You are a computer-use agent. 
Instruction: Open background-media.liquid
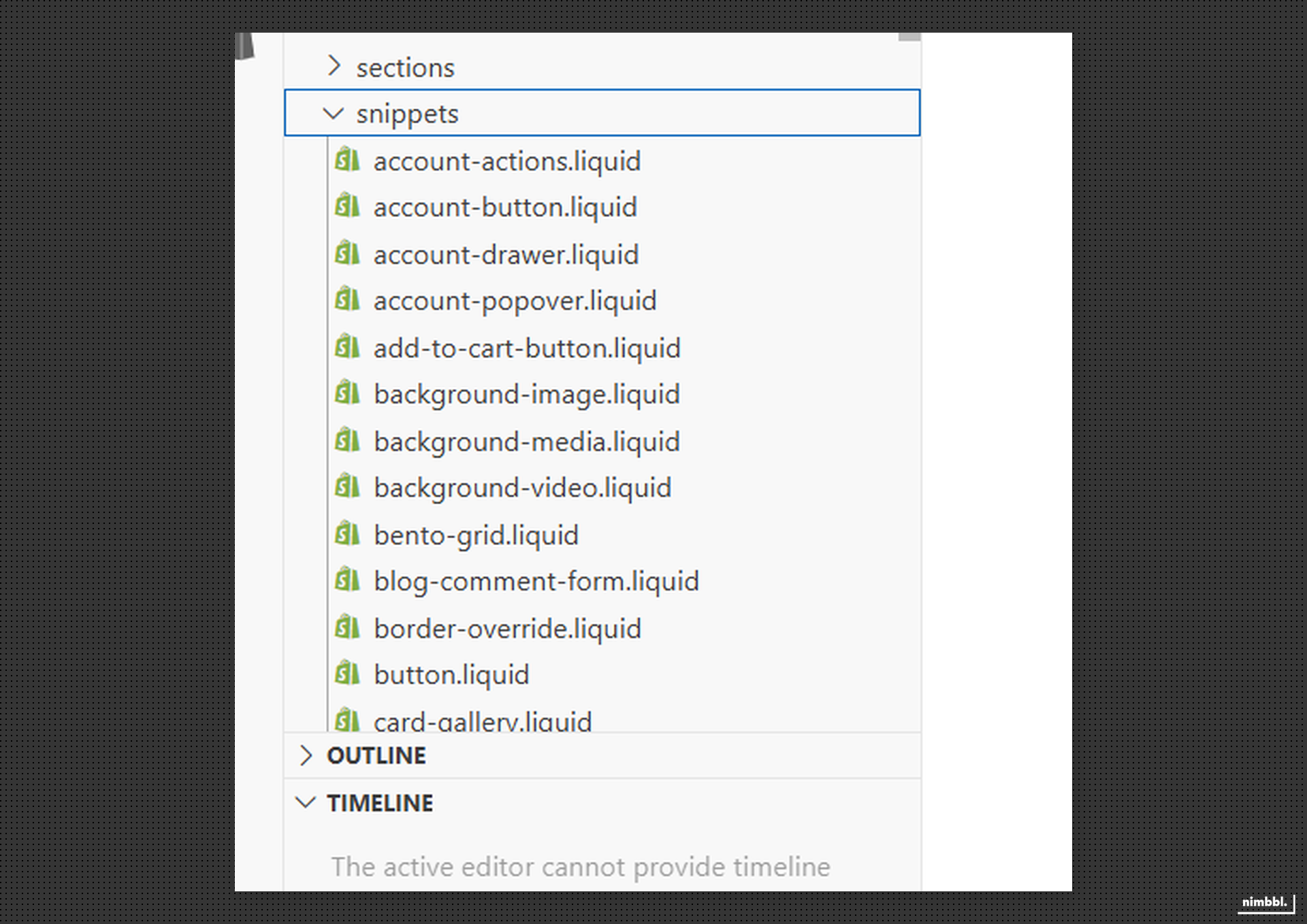point(526,441)
